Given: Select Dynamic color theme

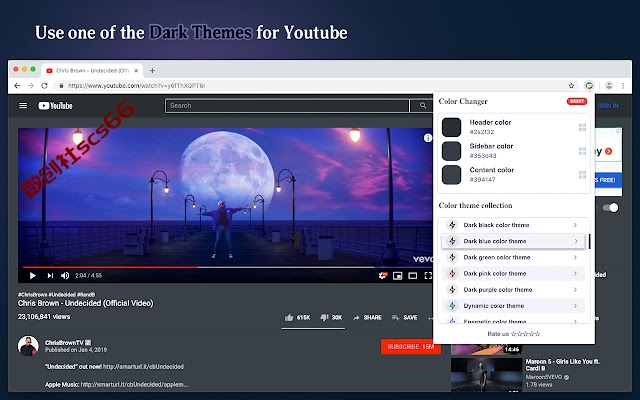Looking at the screenshot, I should click(513, 306).
